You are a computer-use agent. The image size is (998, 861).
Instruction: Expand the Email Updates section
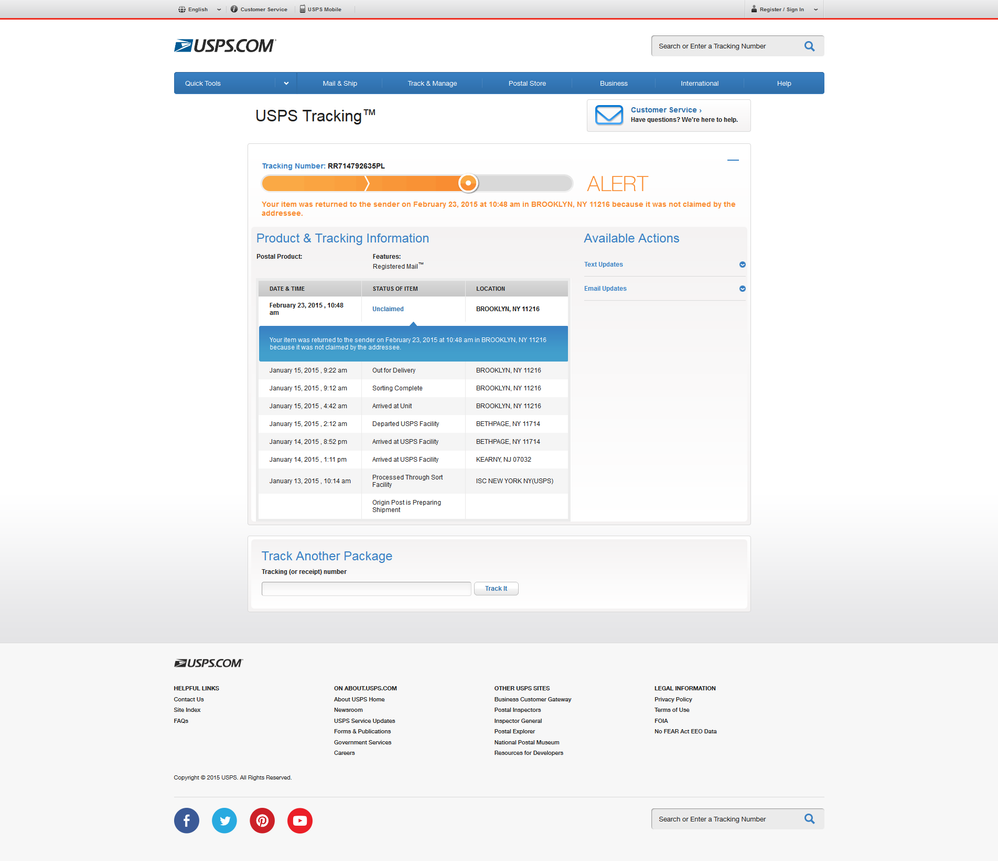click(x=742, y=289)
